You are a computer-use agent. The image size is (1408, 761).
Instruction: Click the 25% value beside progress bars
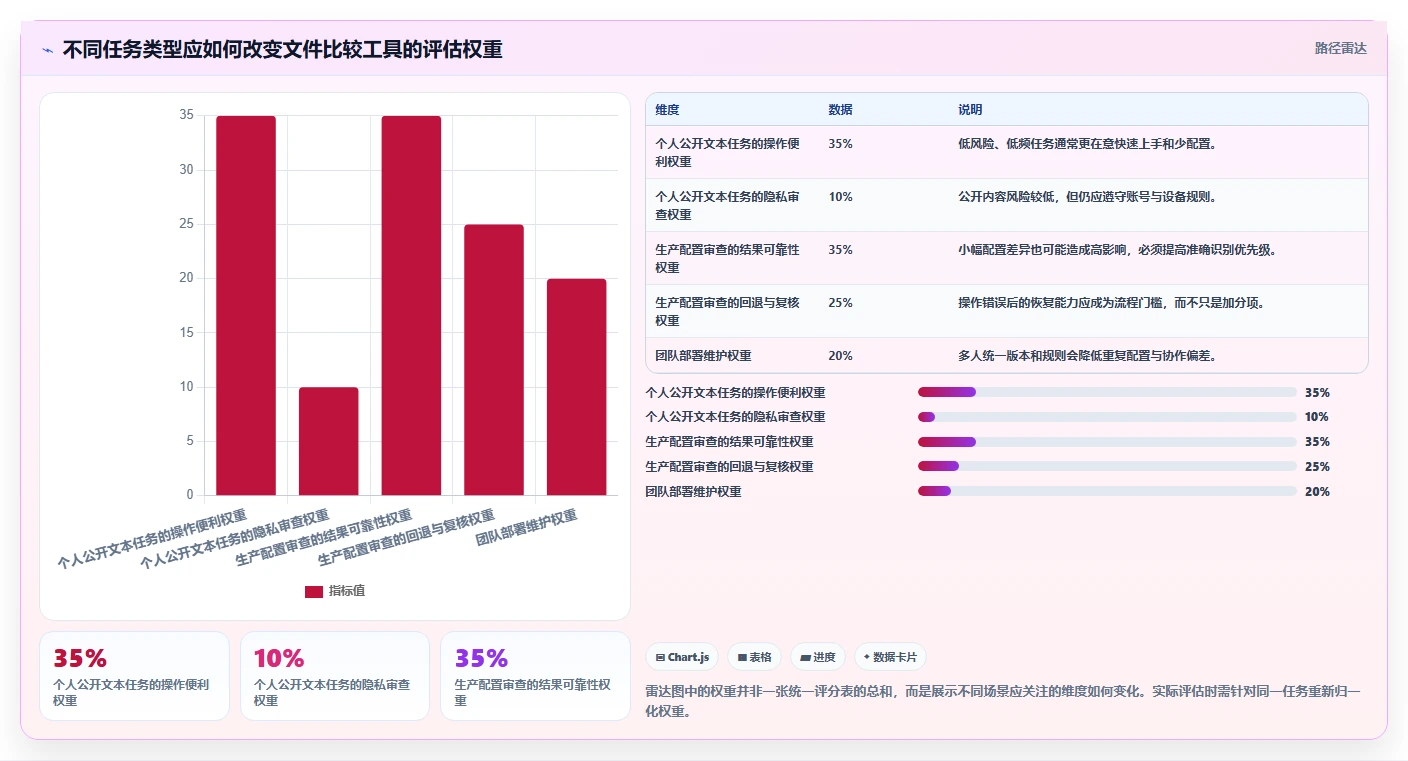point(1317,467)
